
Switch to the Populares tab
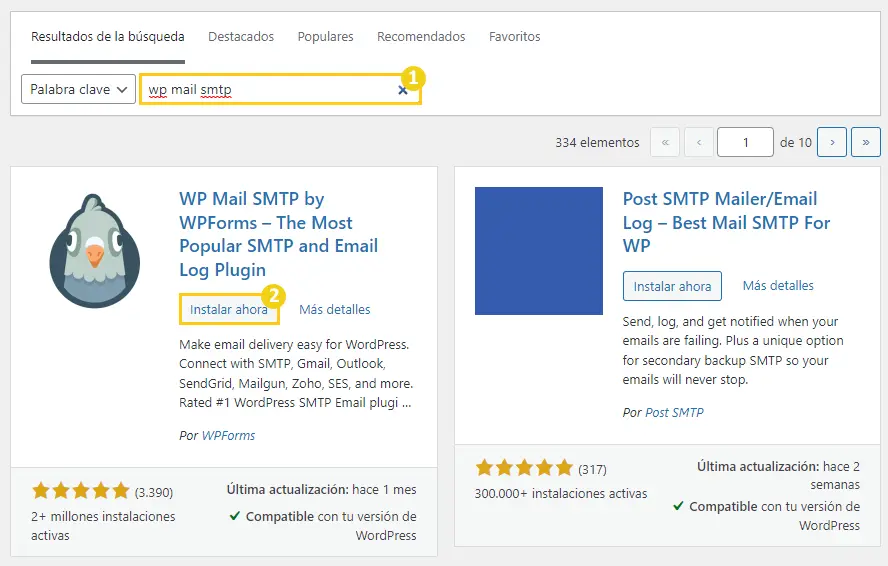tap(325, 37)
